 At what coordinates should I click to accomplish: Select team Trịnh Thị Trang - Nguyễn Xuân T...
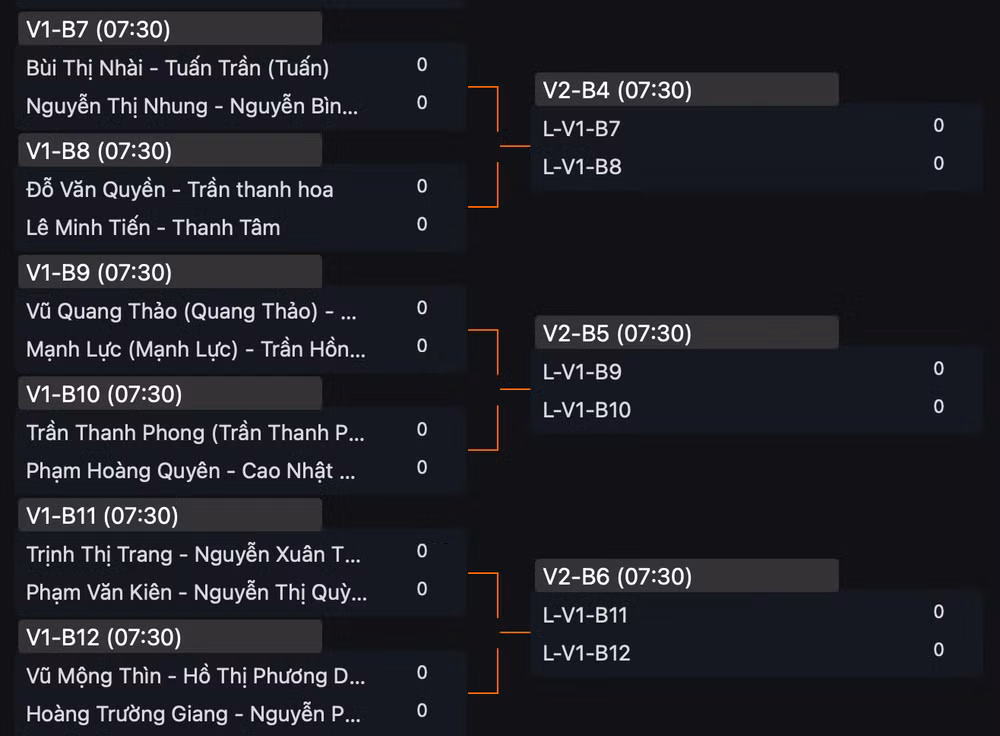click(x=239, y=554)
